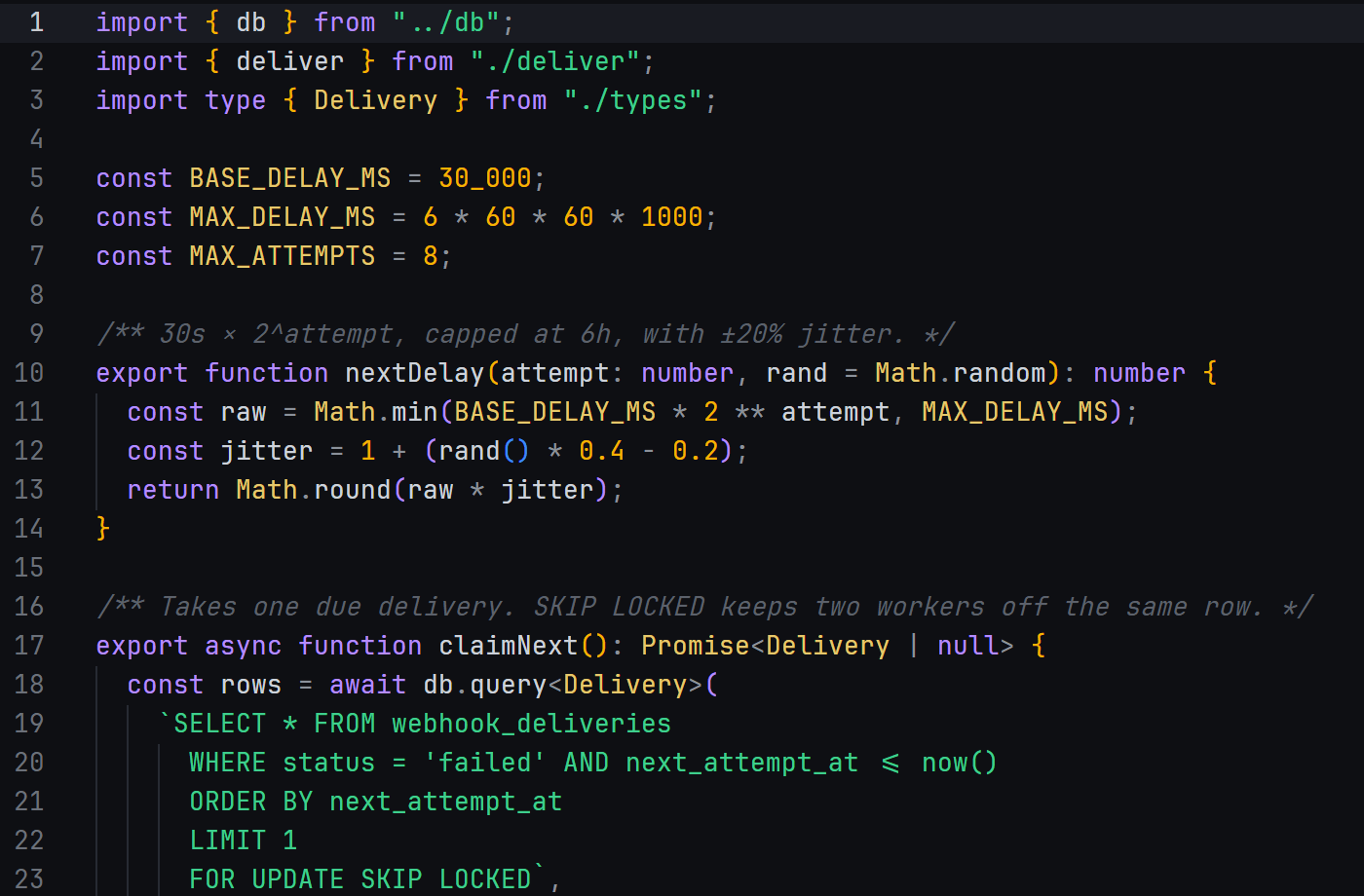The width and height of the screenshot is (1364, 896).
Task: Click the "./types" module string
Action: click(x=633, y=99)
